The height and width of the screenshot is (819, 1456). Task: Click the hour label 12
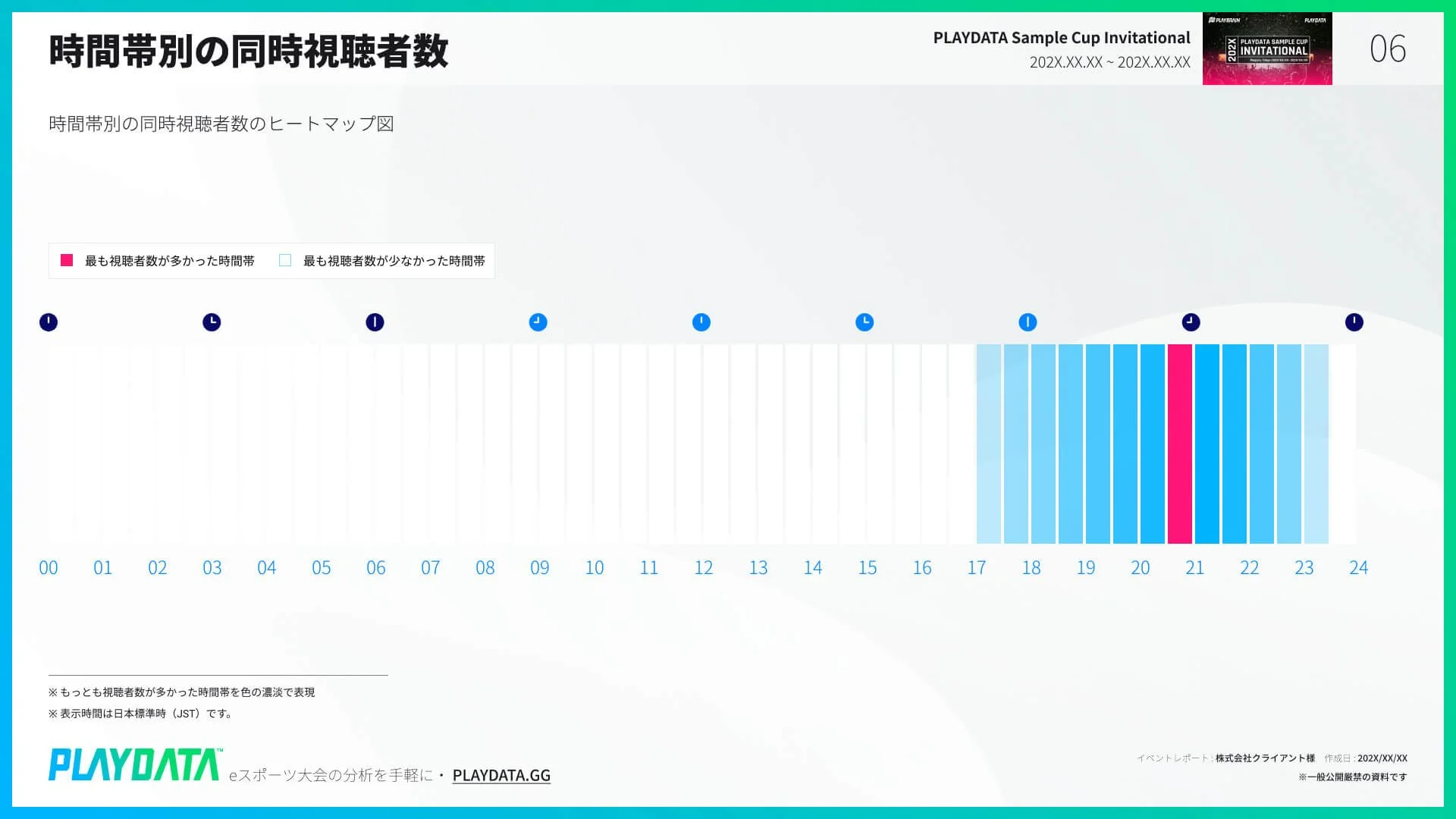click(704, 568)
